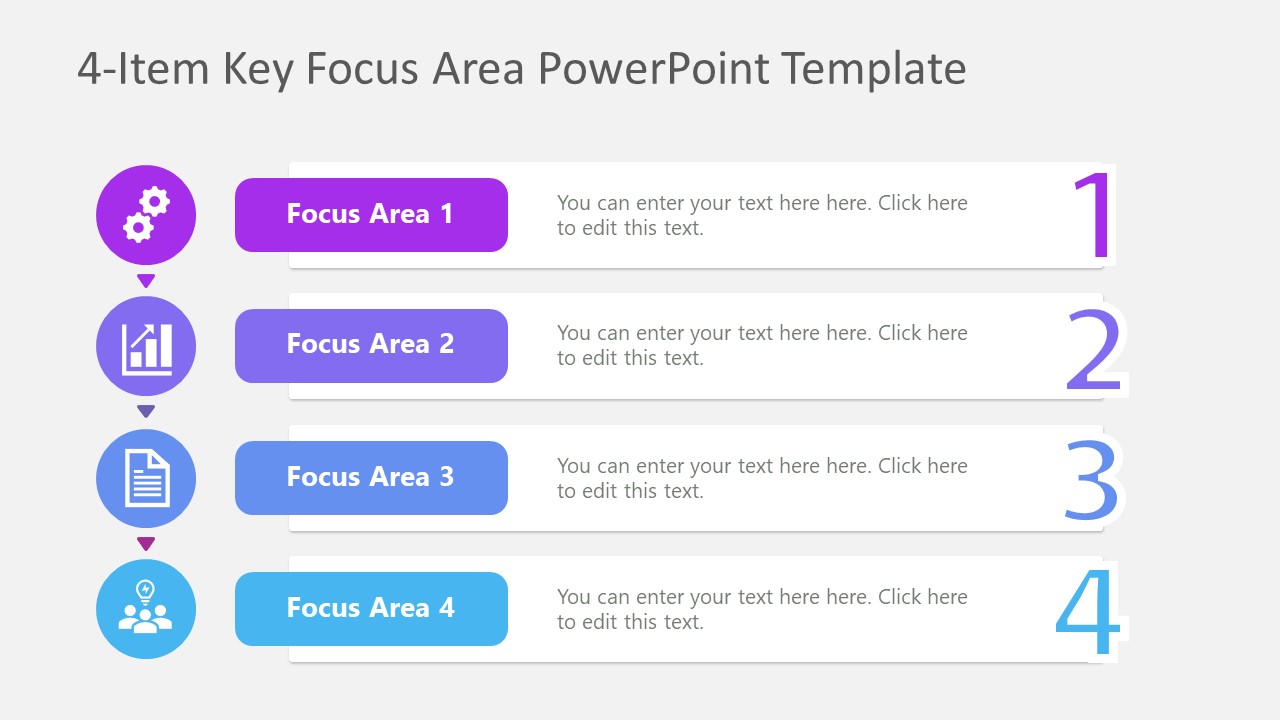Click the large blue number 3
The height and width of the screenshot is (720, 1280).
coord(1092,481)
